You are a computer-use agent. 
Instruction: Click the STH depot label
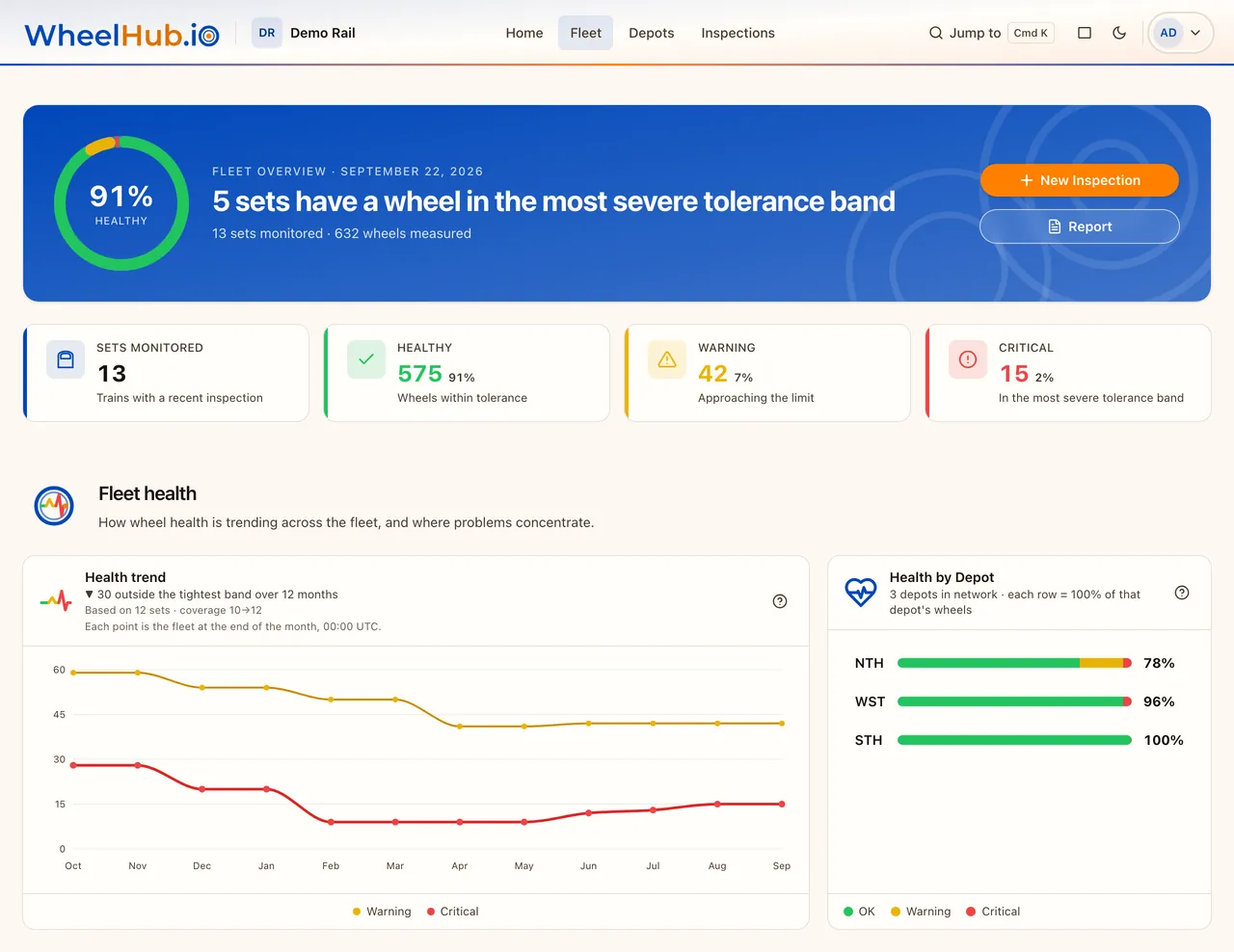pos(869,740)
